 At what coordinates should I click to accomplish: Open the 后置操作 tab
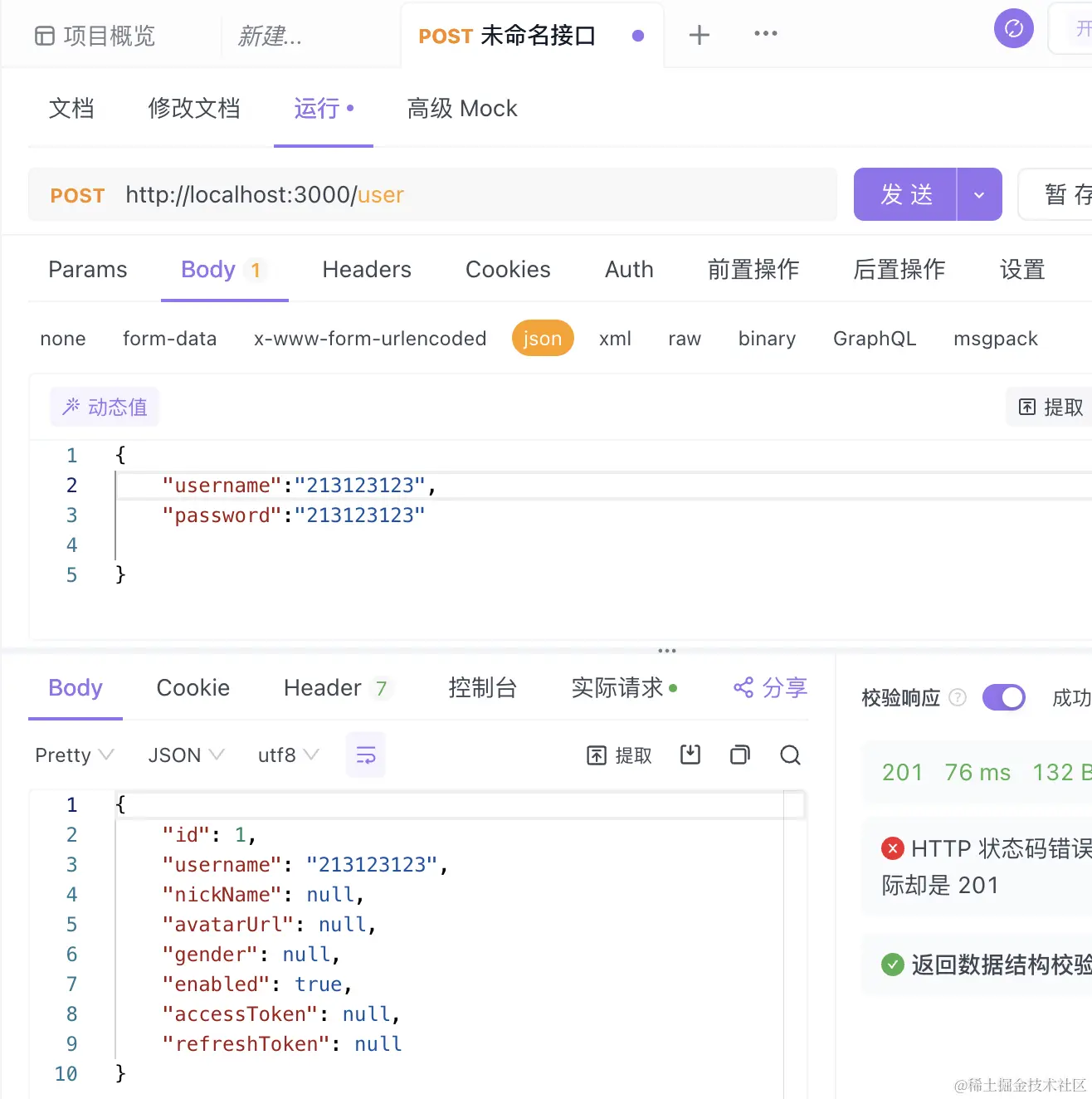click(x=899, y=270)
